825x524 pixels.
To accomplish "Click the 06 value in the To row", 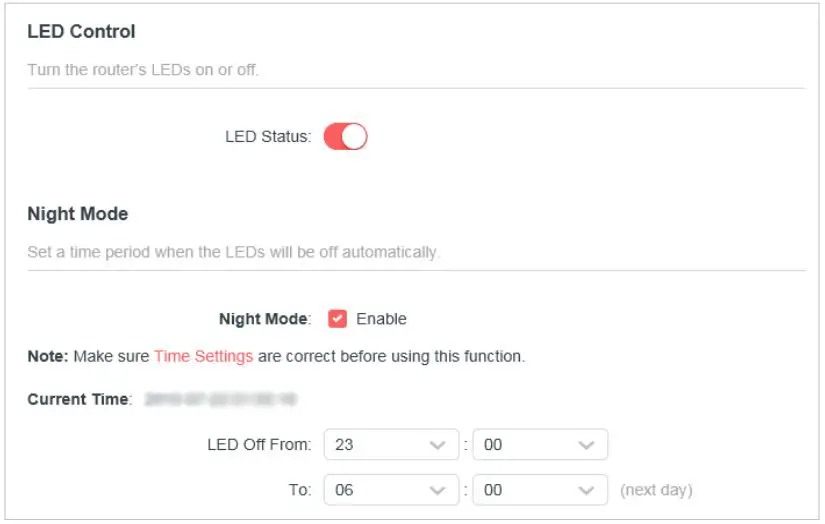I will [345, 491].
